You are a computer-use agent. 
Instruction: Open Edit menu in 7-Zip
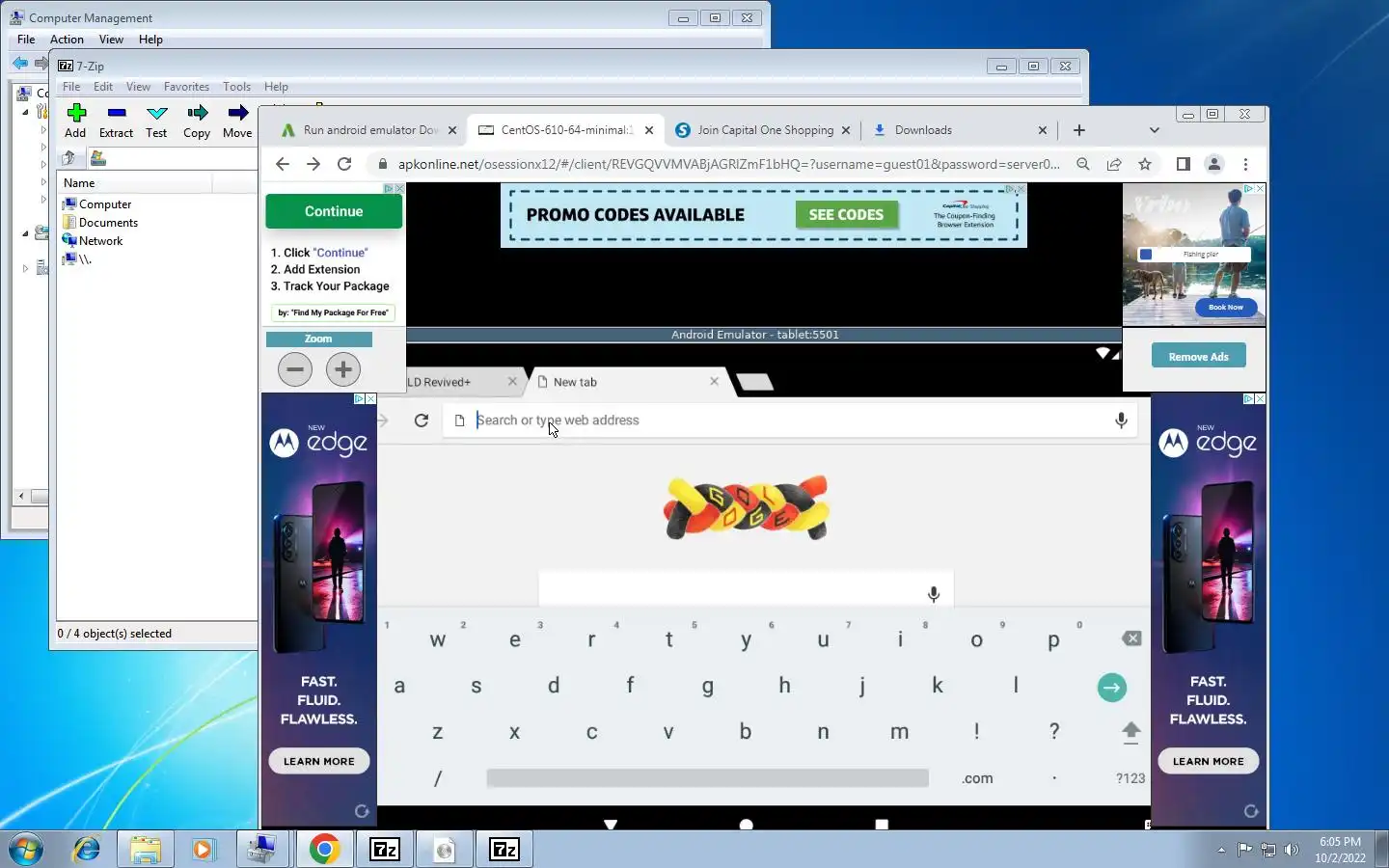[103, 87]
